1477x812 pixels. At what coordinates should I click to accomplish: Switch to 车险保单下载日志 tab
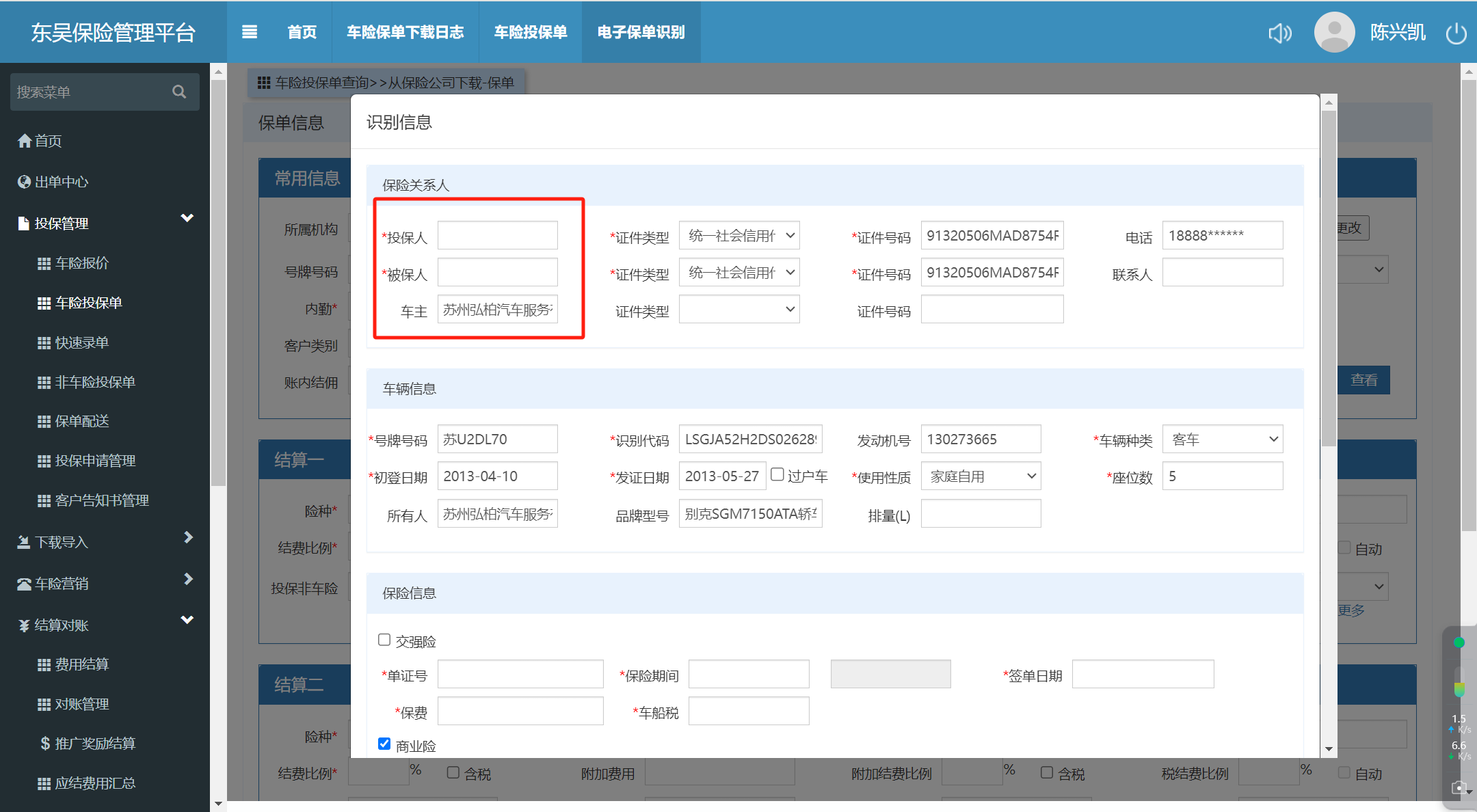coord(405,32)
